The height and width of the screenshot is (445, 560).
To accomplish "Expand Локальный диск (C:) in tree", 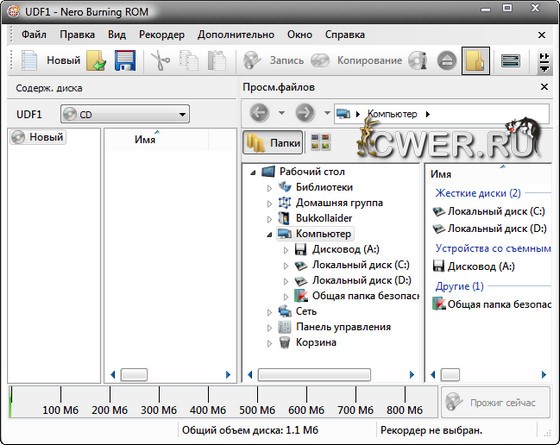I will [286, 266].
